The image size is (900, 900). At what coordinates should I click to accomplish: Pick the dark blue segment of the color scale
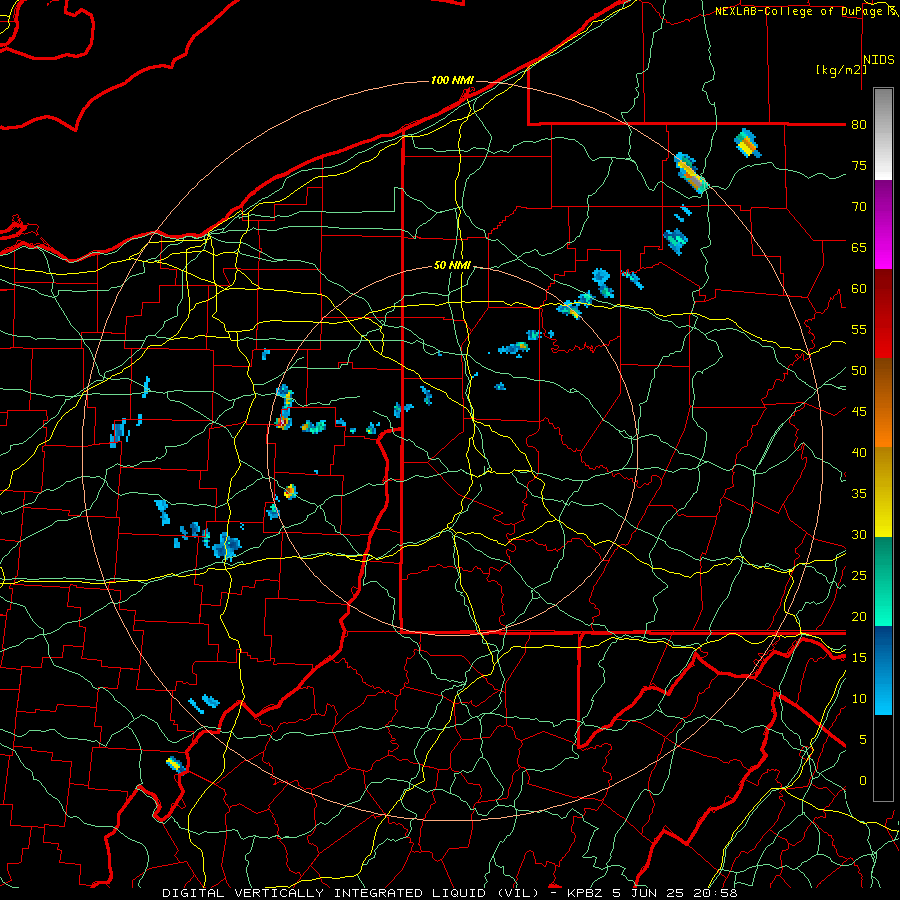pos(883,647)
